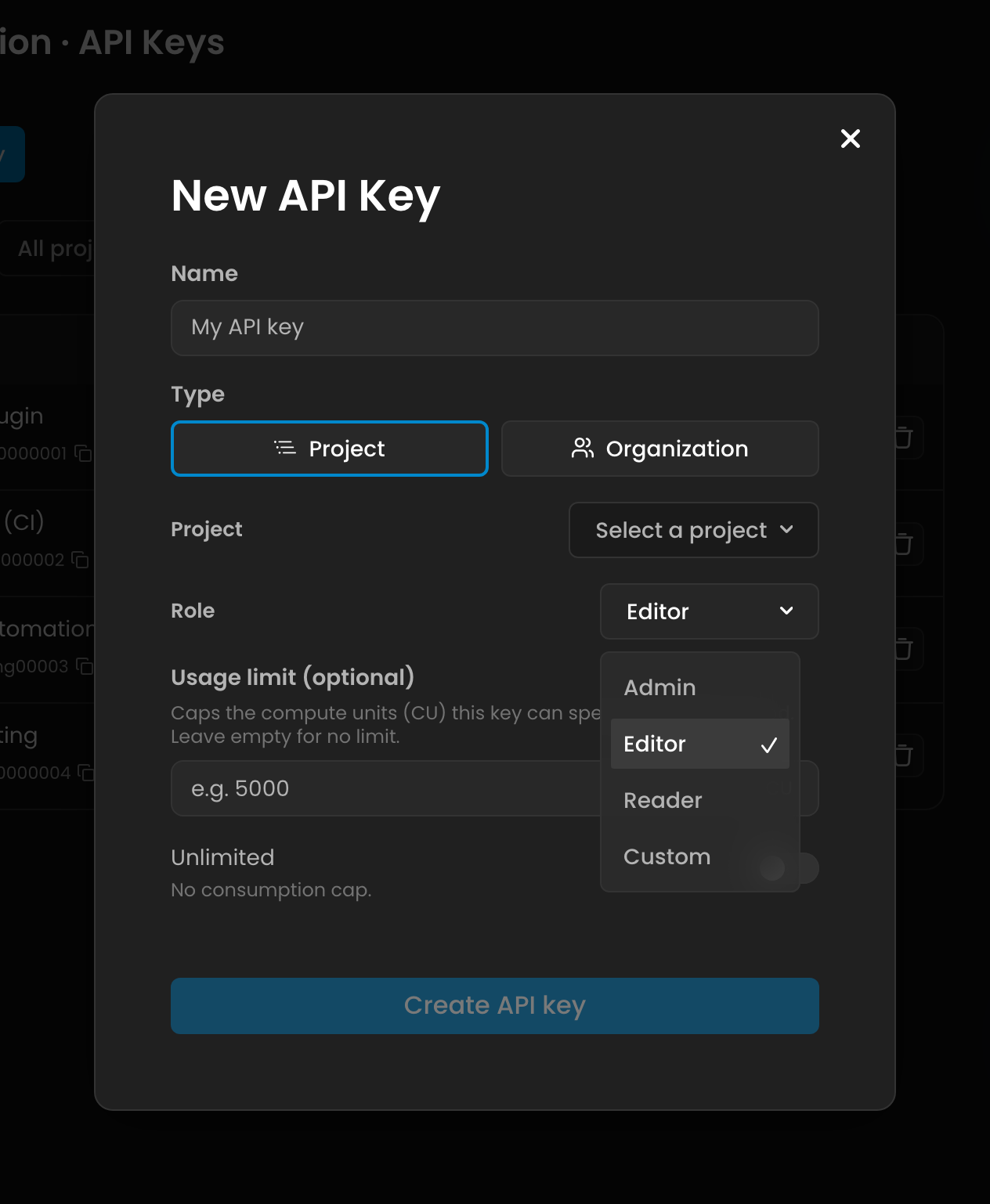Open the All projects filter behind dialog
Image resolution: width=990 pixels, height=1204 pixels.
(x=49, y=248)
